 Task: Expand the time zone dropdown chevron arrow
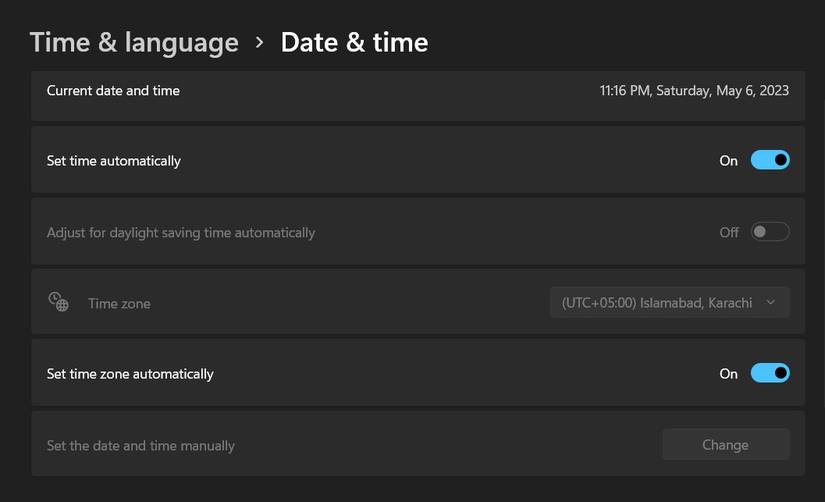coord(770,302)
